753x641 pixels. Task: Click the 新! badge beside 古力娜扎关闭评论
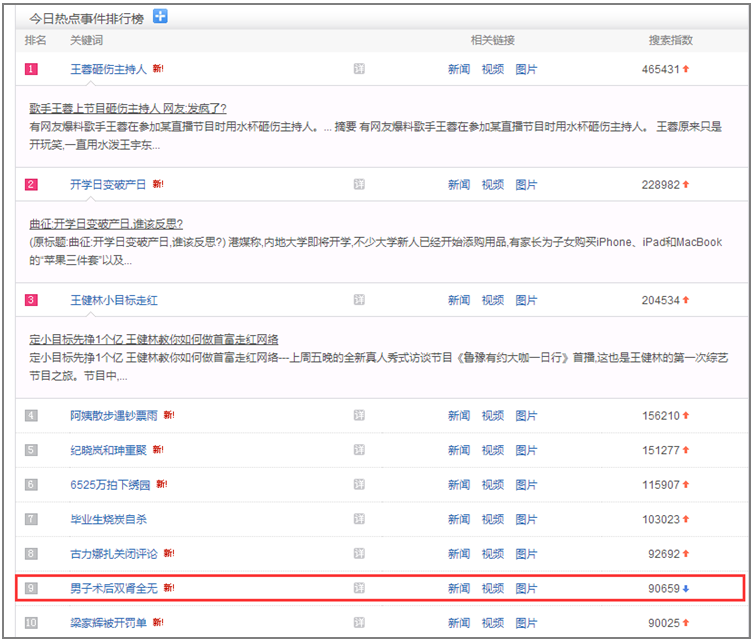coord(169,554)
